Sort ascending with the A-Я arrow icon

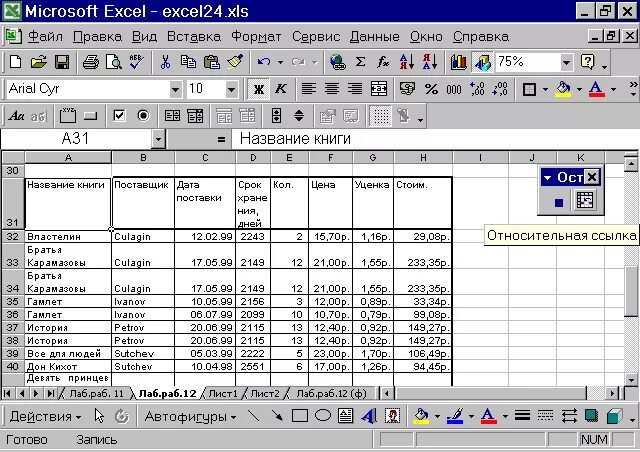point(407,62)
